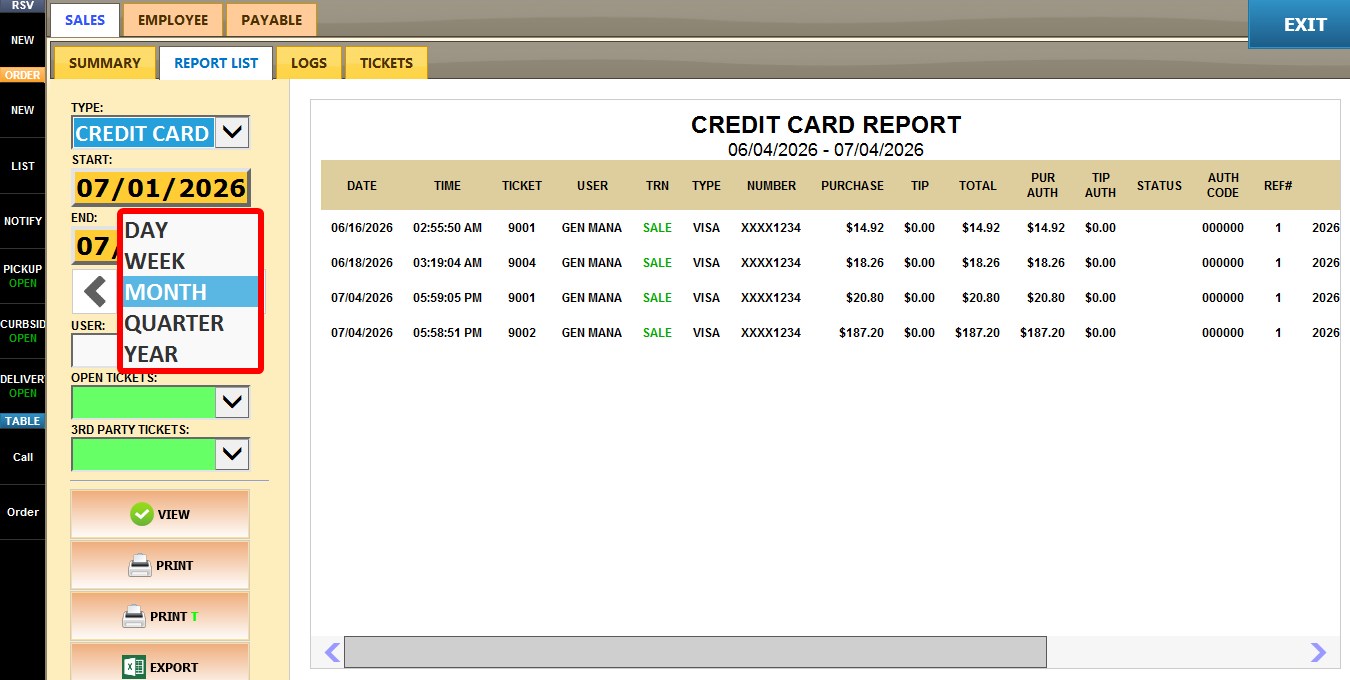Open the EMPLOYEE tab

click(173, 20)
